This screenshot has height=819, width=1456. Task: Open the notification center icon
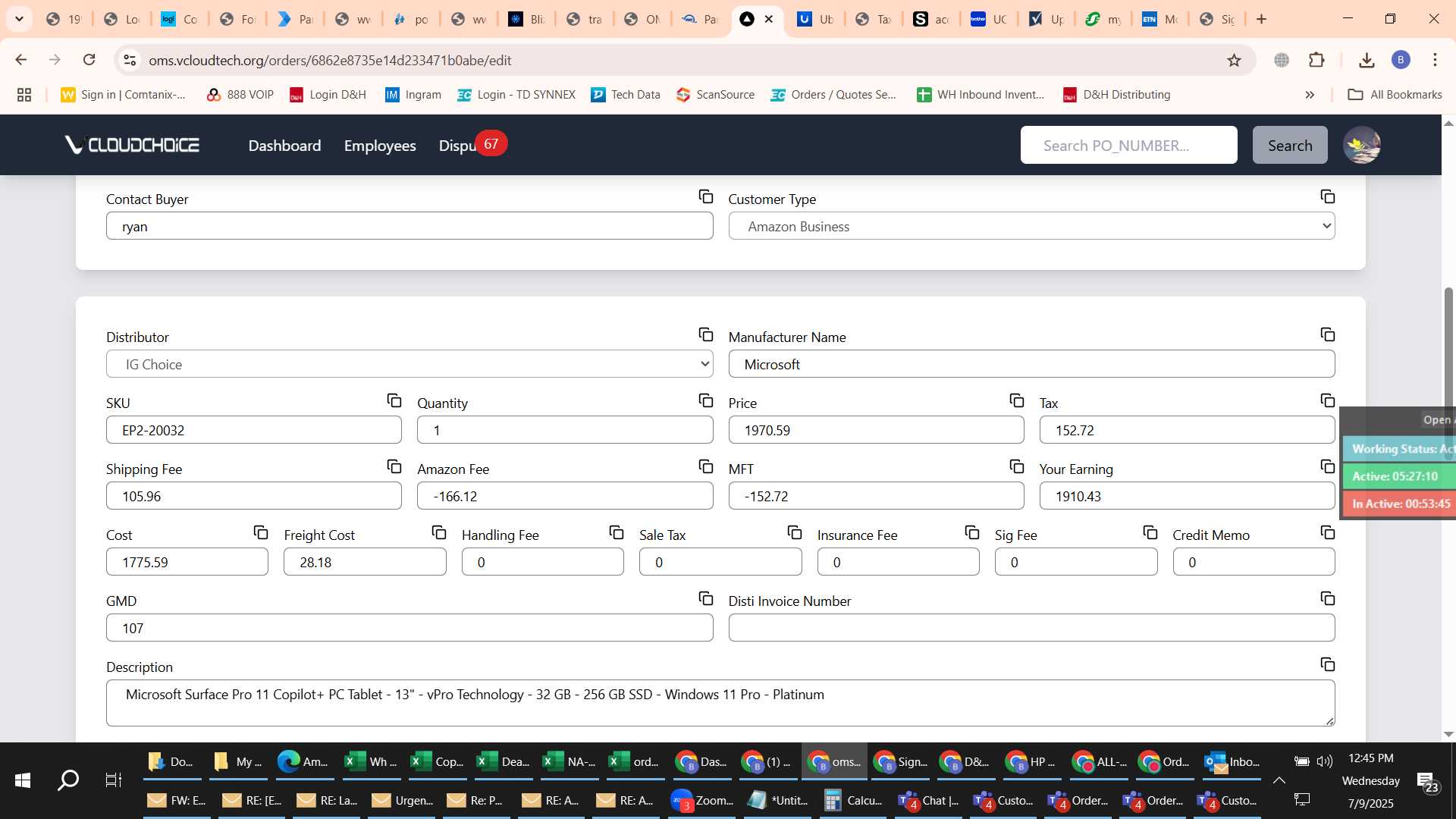(1428, 781)
